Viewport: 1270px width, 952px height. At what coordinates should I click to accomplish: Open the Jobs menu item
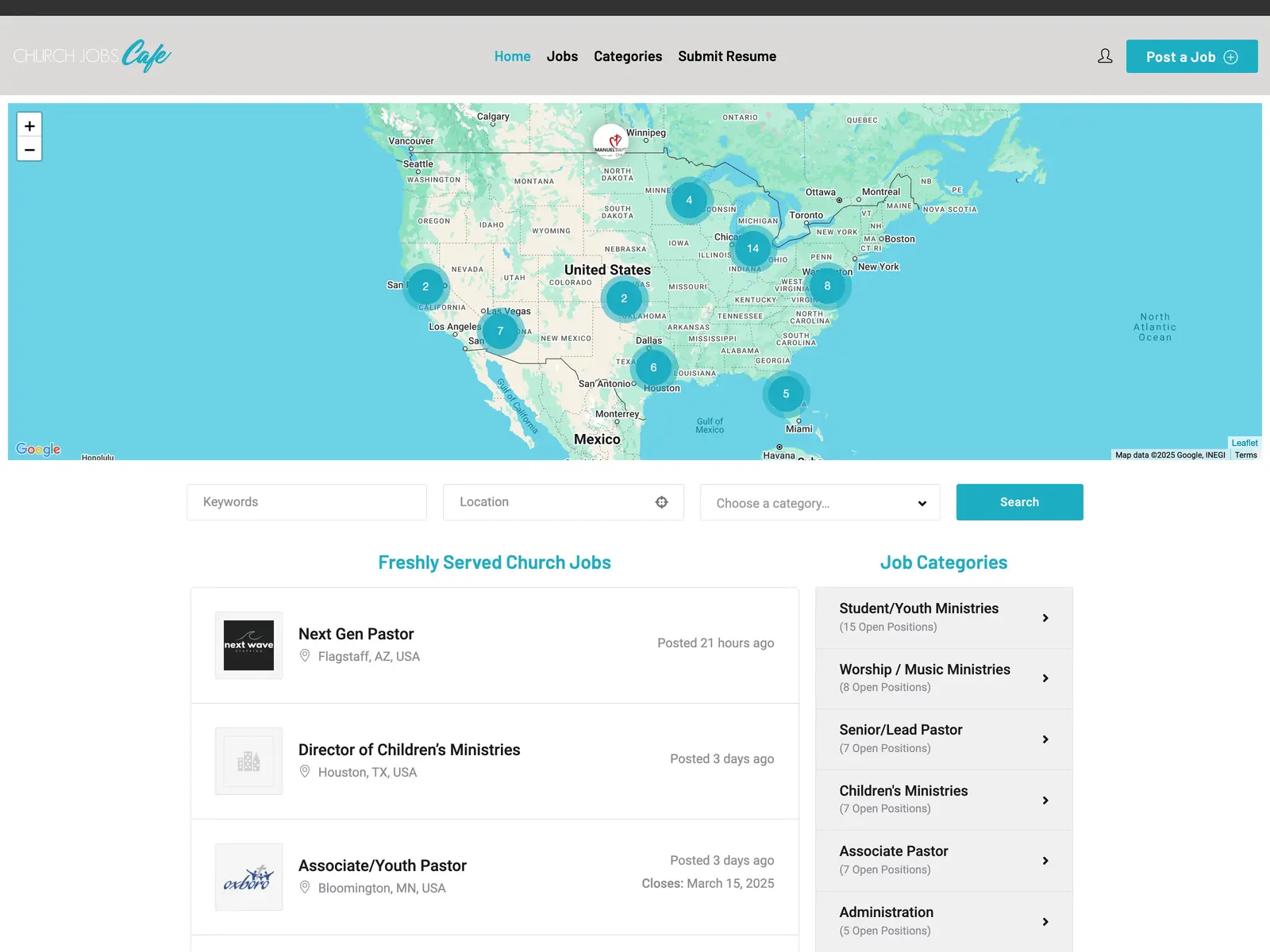pos(562,56)
